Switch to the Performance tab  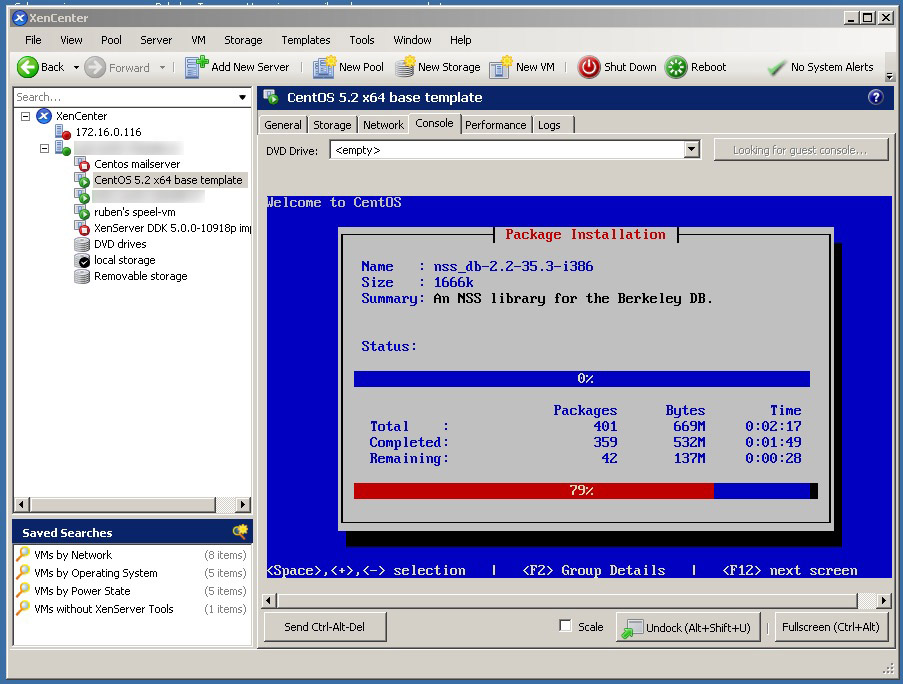click(x=496, y=125)
